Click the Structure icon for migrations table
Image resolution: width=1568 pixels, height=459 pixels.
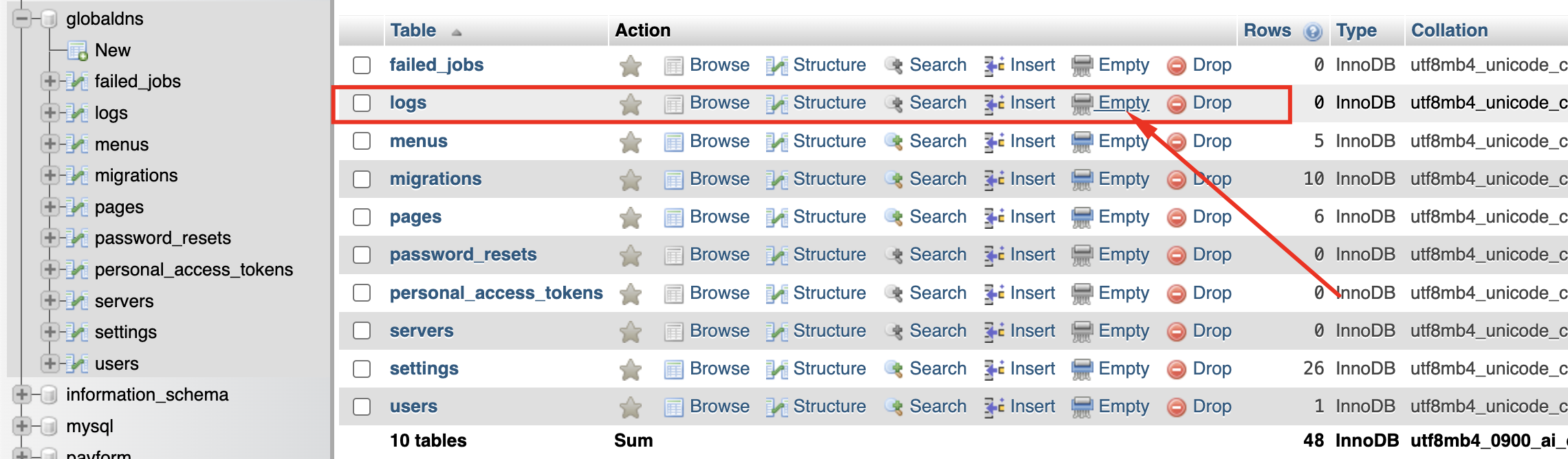776,179
